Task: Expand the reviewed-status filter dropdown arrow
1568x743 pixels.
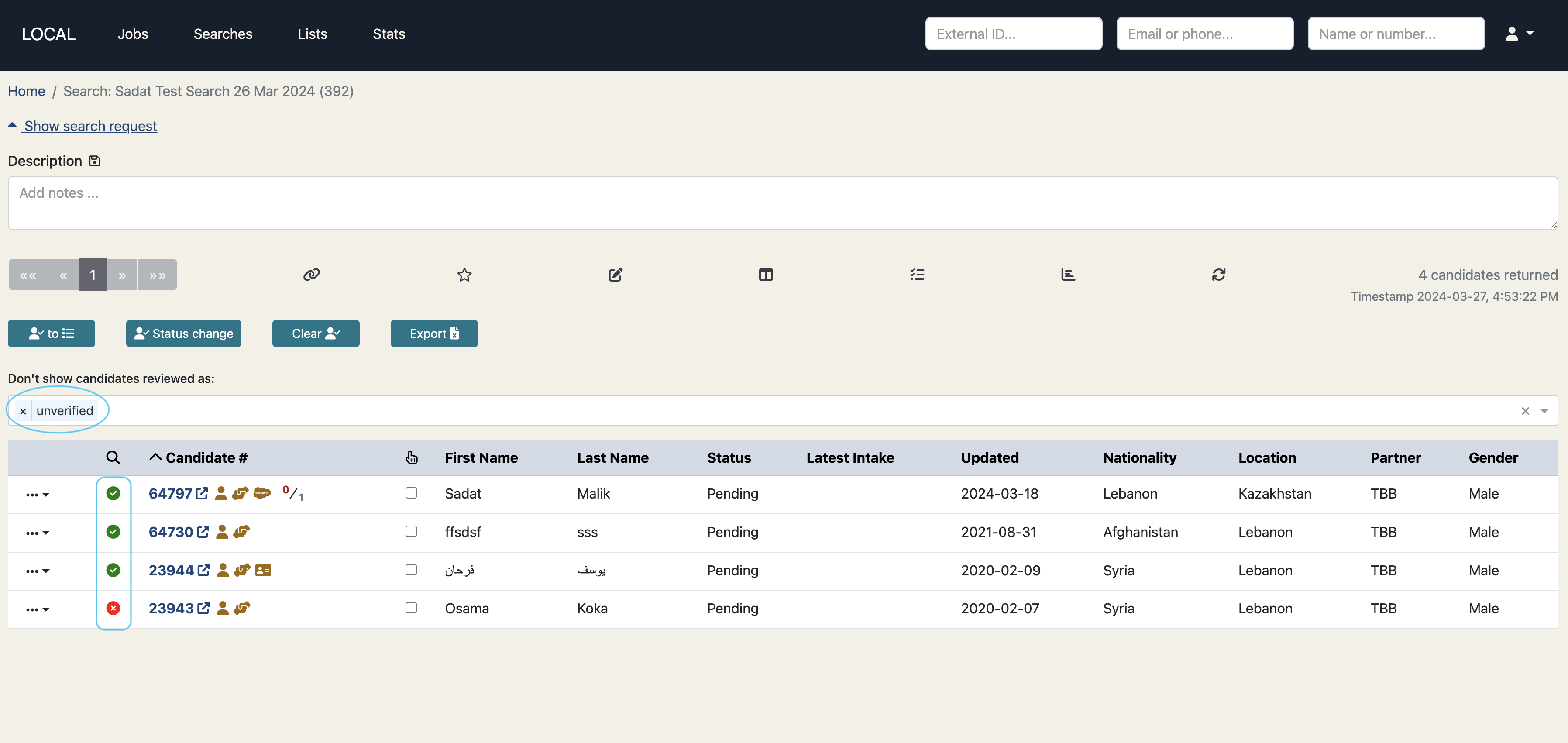Action: (x=1544, y=411)
